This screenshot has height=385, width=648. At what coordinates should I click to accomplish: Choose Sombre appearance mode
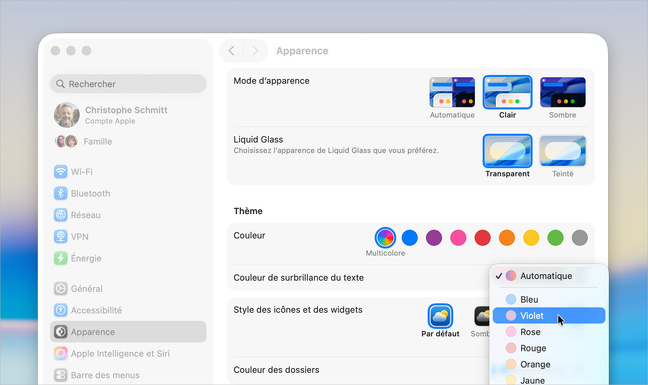pyautogui.click(x=562, y=98)
